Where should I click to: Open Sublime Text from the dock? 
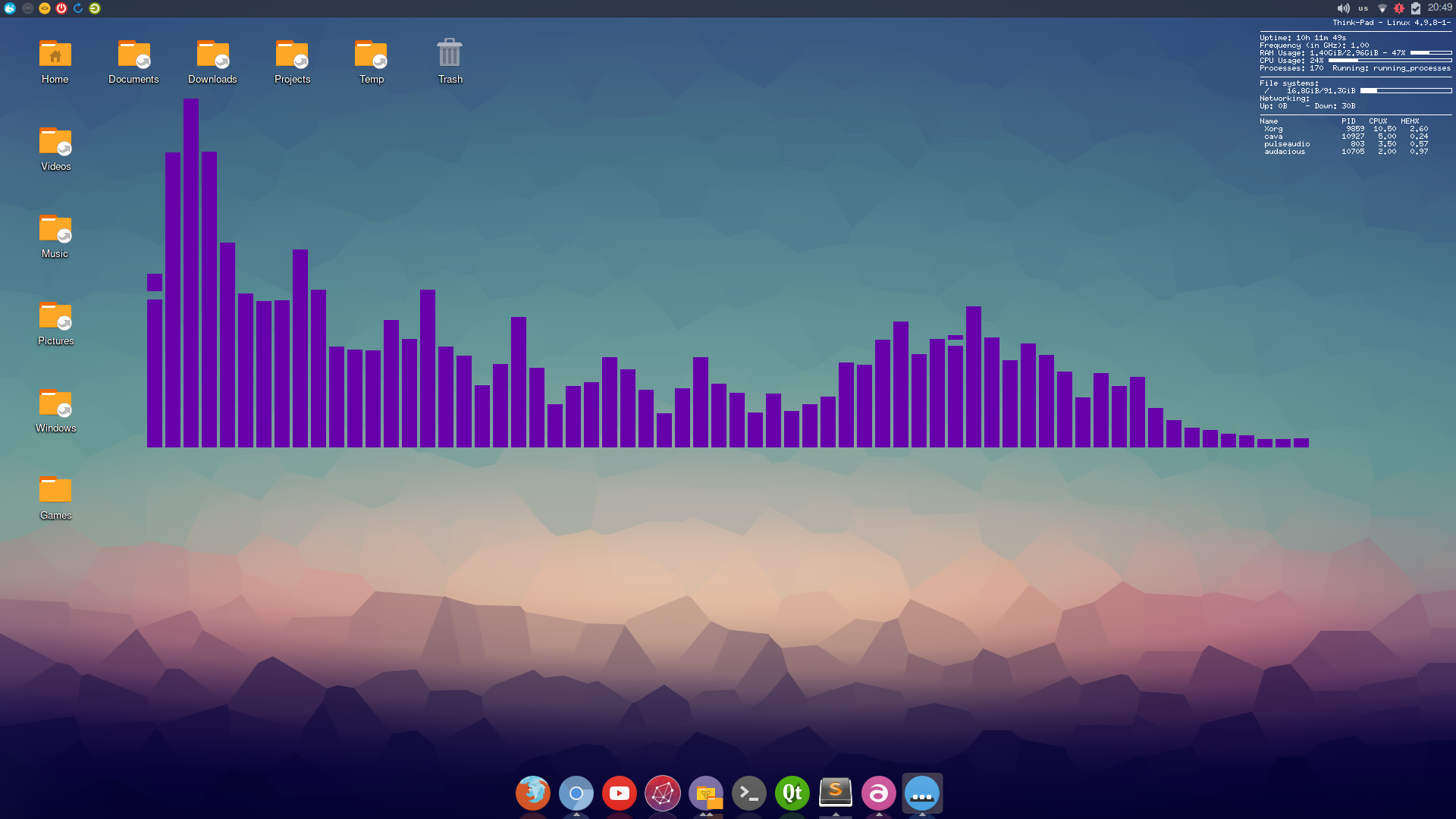(x=836, y=793)
